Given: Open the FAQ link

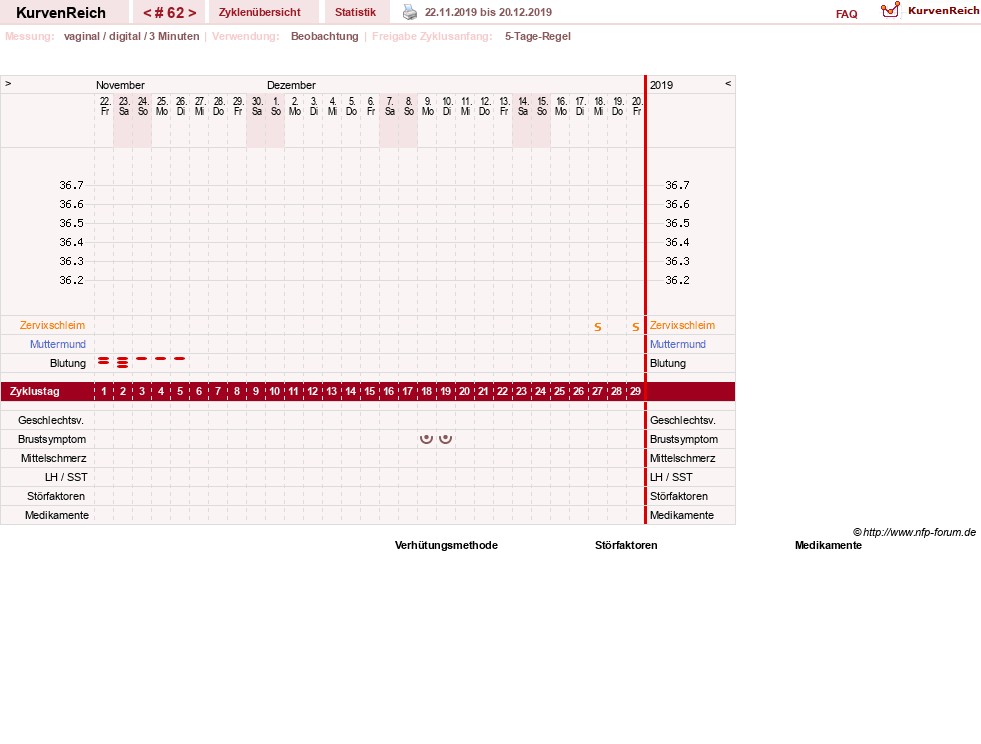Looking at the screenshot, I should click(x=846, y=14).
